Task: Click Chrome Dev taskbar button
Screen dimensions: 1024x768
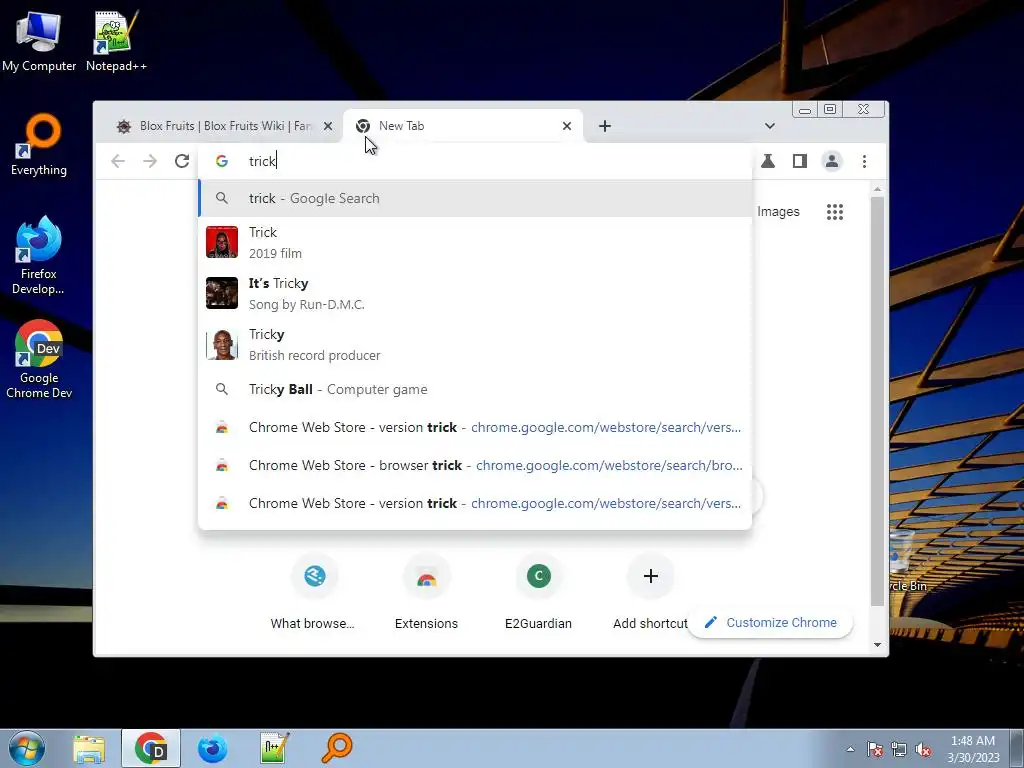Action: coord(151,748)
